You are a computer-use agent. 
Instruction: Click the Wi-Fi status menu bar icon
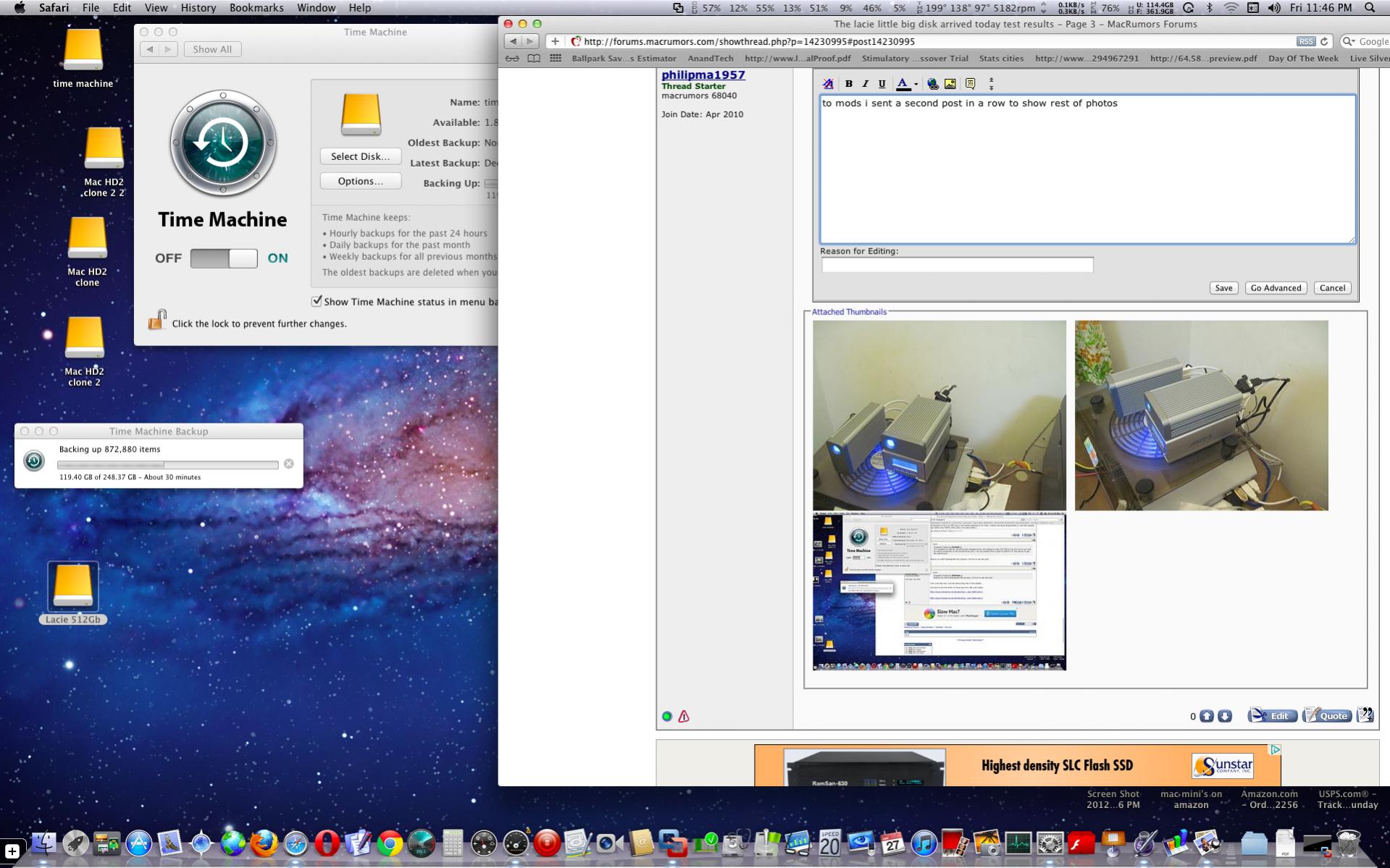pos(1231,8)
